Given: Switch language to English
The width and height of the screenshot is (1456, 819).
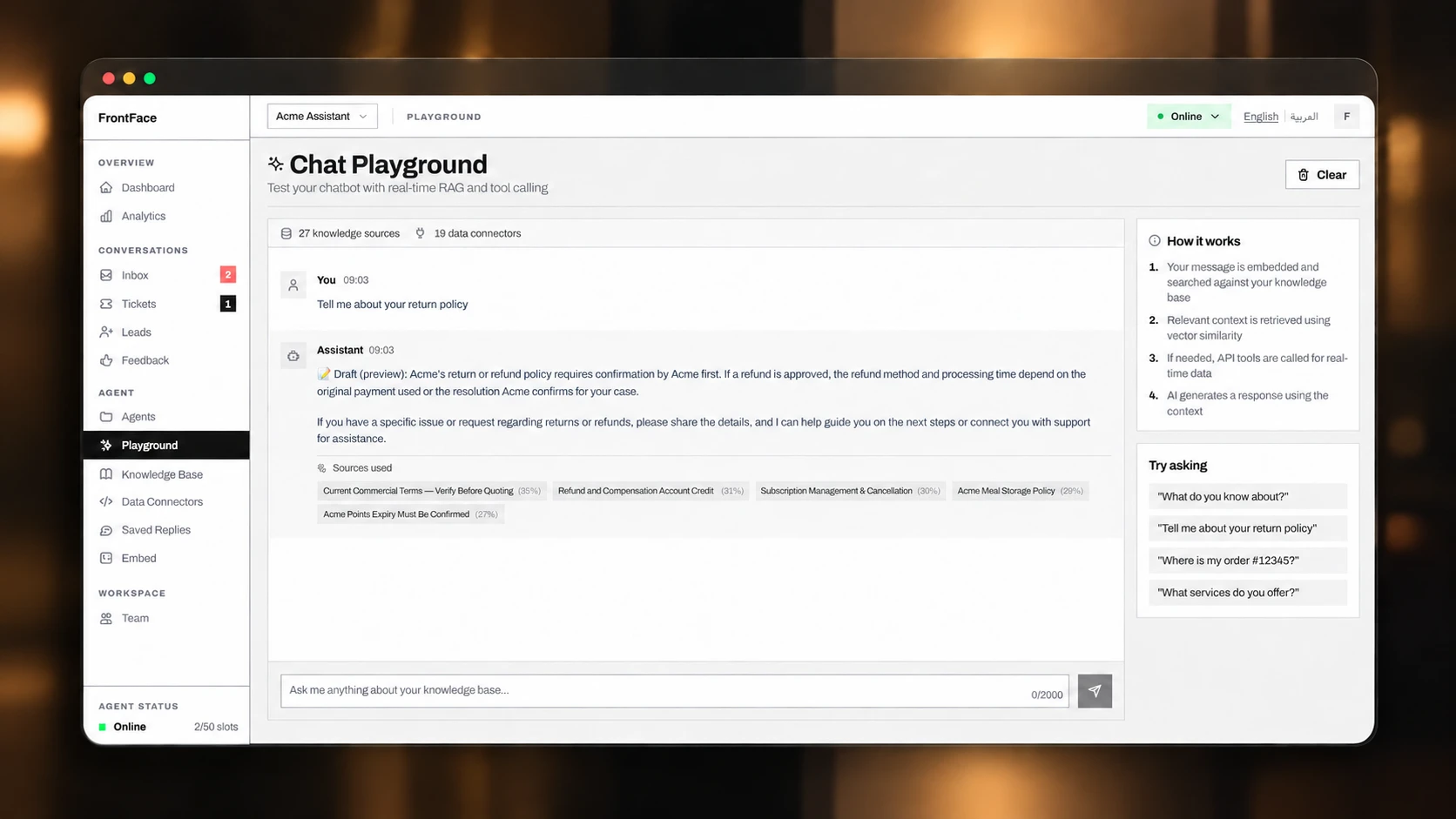Looking at the screenshot, I should [1260, 117].
